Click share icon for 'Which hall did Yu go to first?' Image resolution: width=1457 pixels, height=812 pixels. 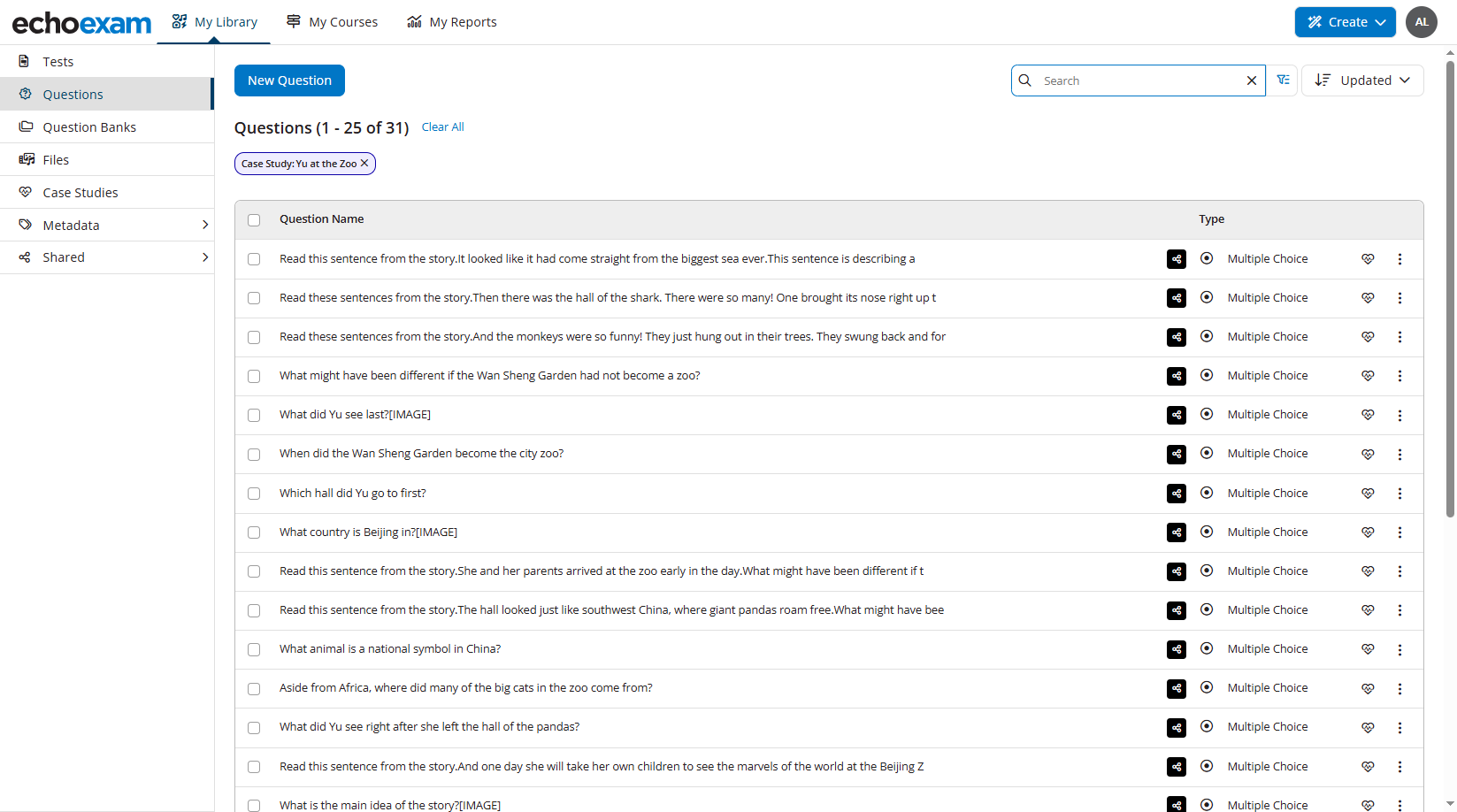(1176, 494)
